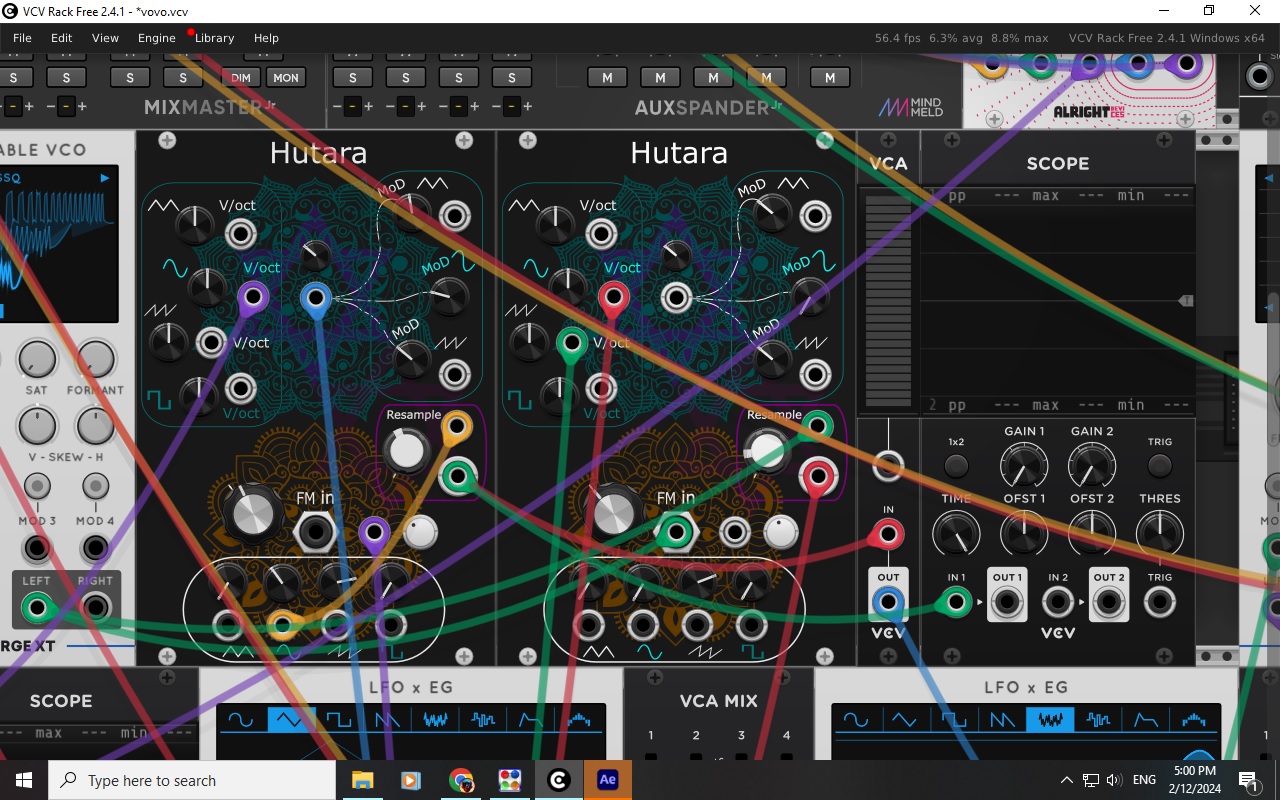Click selected triangle waveform in left LFO x EG
The image size is (1280, 800).
291,719
